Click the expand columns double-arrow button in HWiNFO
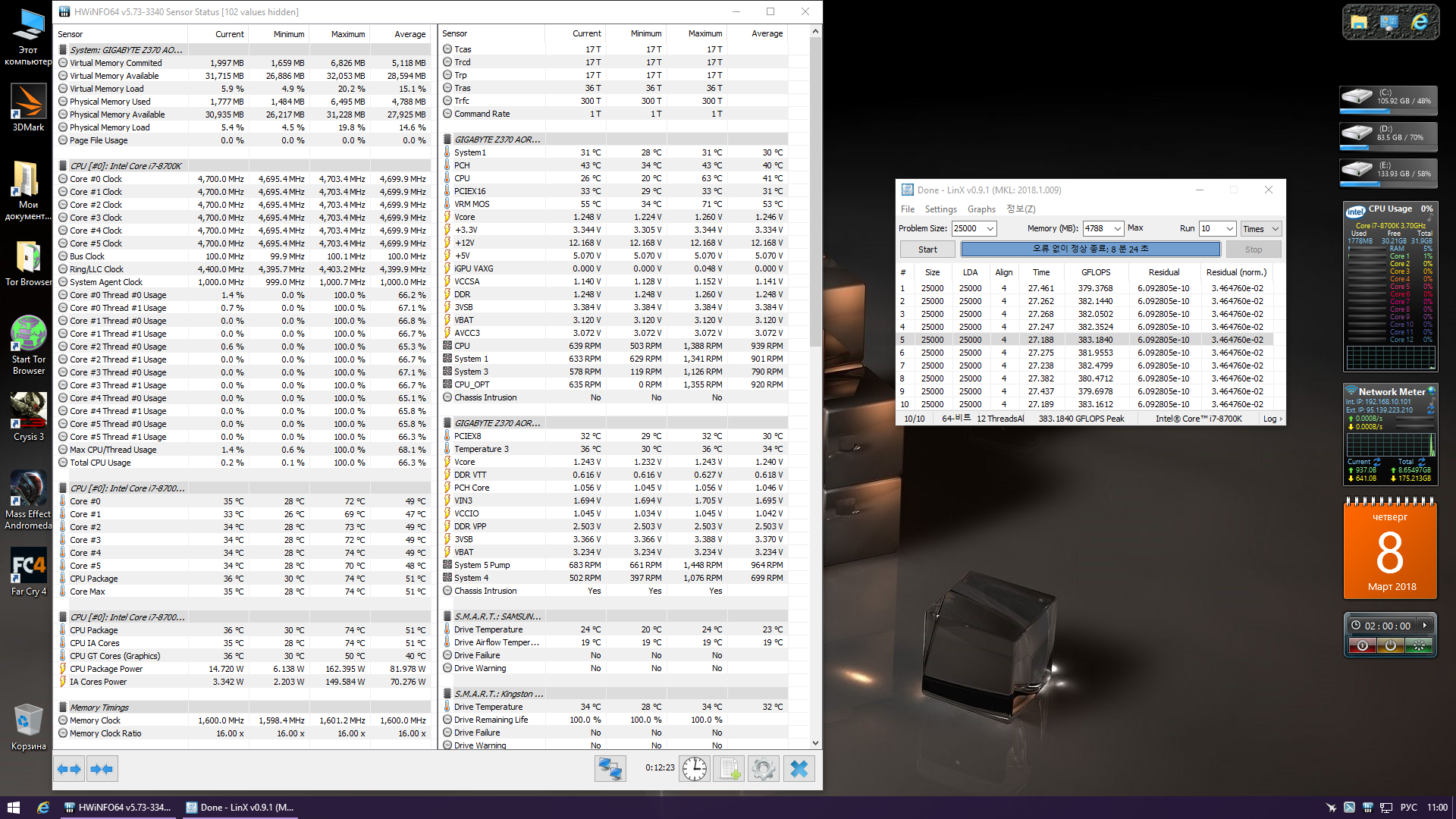Viewport: 1456px width, 819px height. [x=69, y=769]
